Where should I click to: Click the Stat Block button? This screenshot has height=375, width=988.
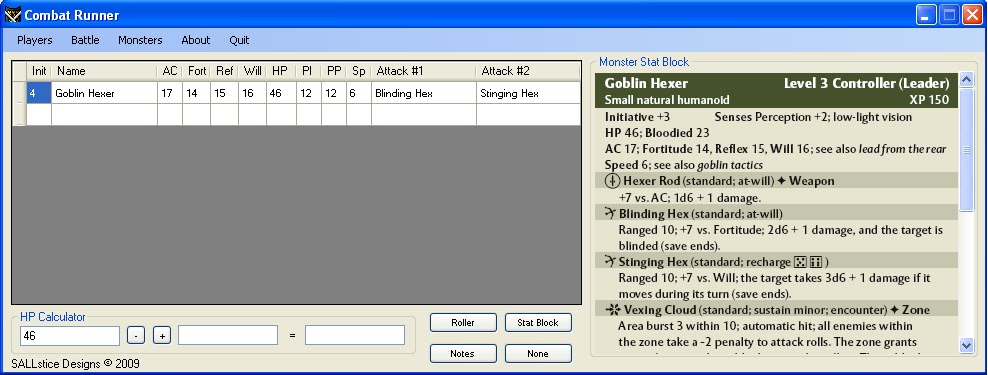(538, 323)
